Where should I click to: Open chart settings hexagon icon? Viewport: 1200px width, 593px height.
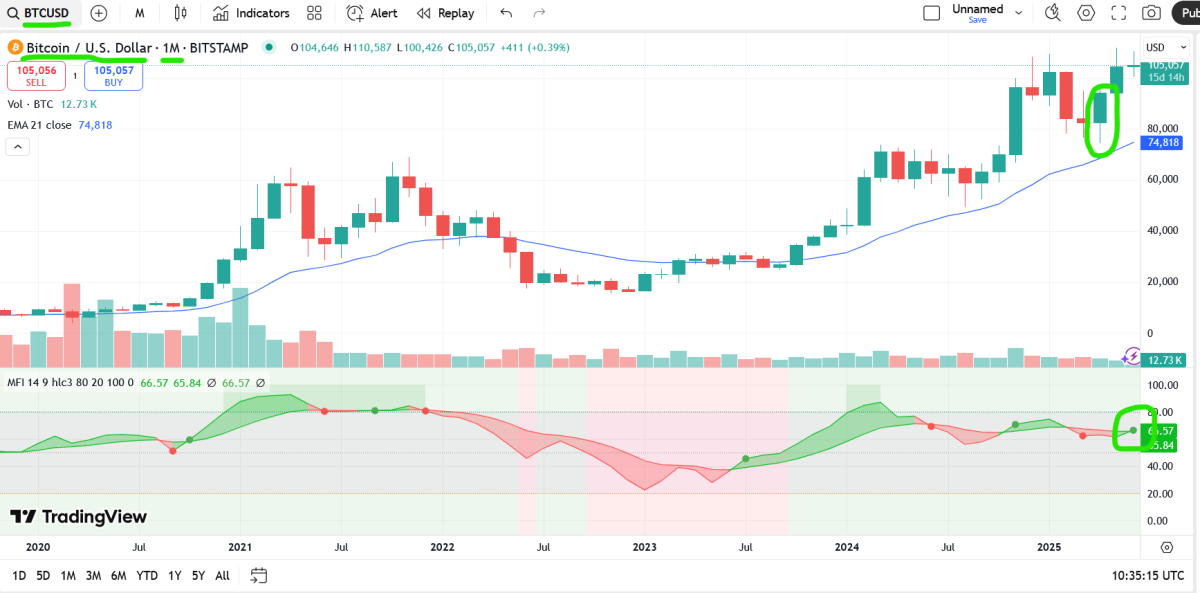pos(1086,13)
